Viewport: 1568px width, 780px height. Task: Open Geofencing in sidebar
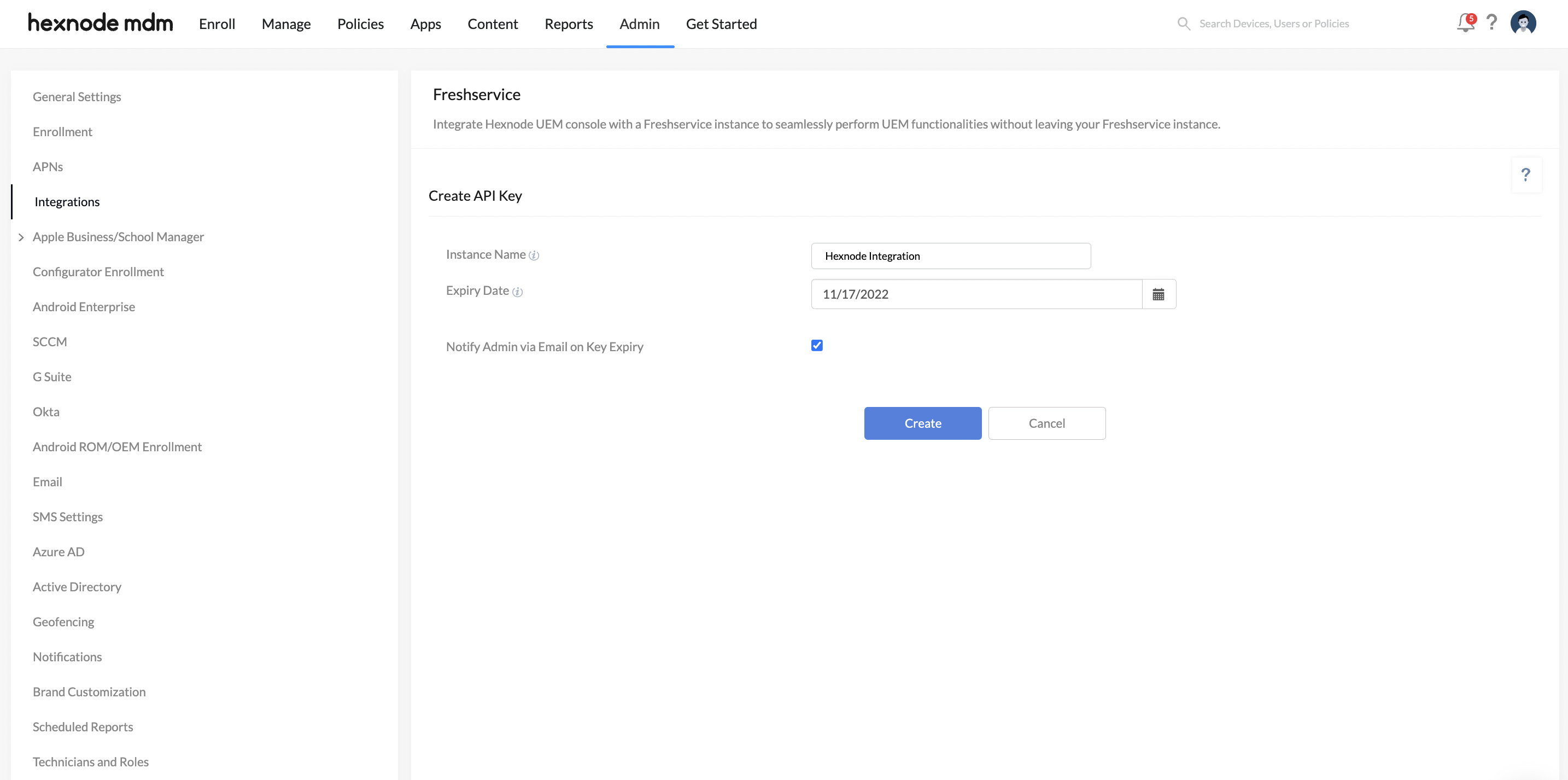pos(63,622)
